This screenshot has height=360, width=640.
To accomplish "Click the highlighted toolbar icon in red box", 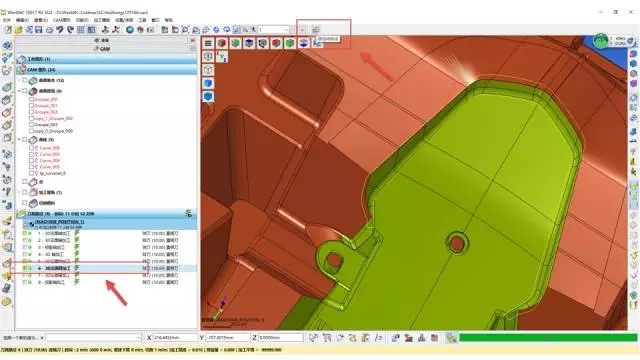I will point(315,30).
